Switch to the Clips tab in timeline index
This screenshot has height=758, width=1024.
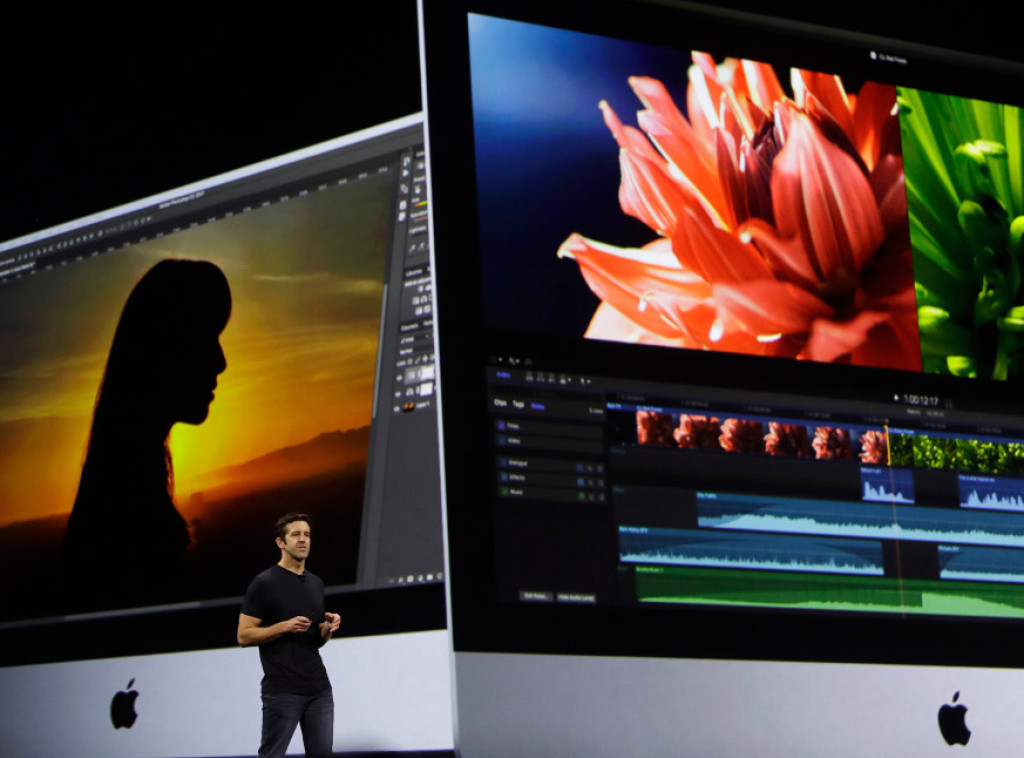tap(499, 403)
